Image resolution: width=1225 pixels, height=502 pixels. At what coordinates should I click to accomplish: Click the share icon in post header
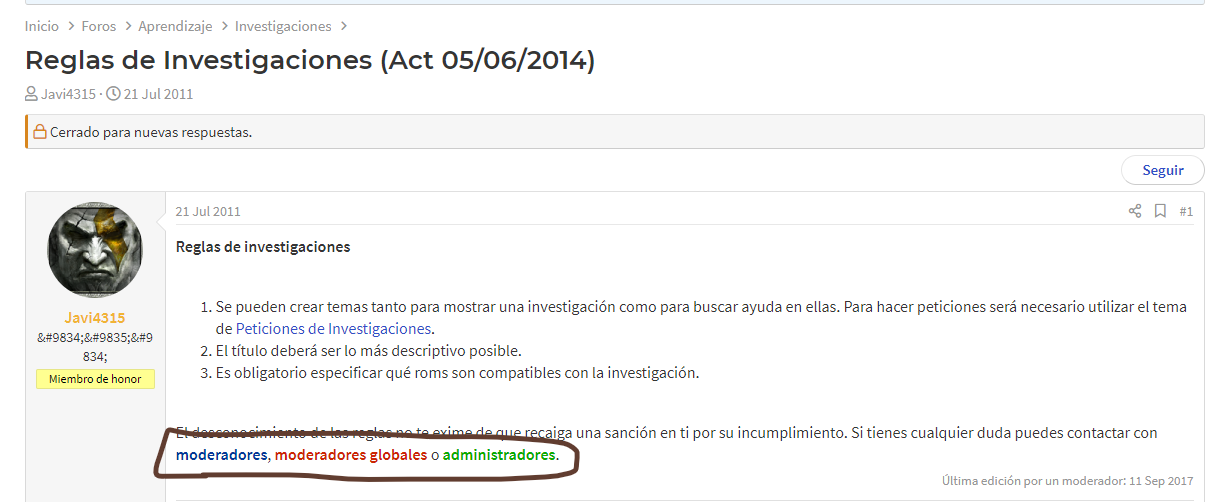1135,211
